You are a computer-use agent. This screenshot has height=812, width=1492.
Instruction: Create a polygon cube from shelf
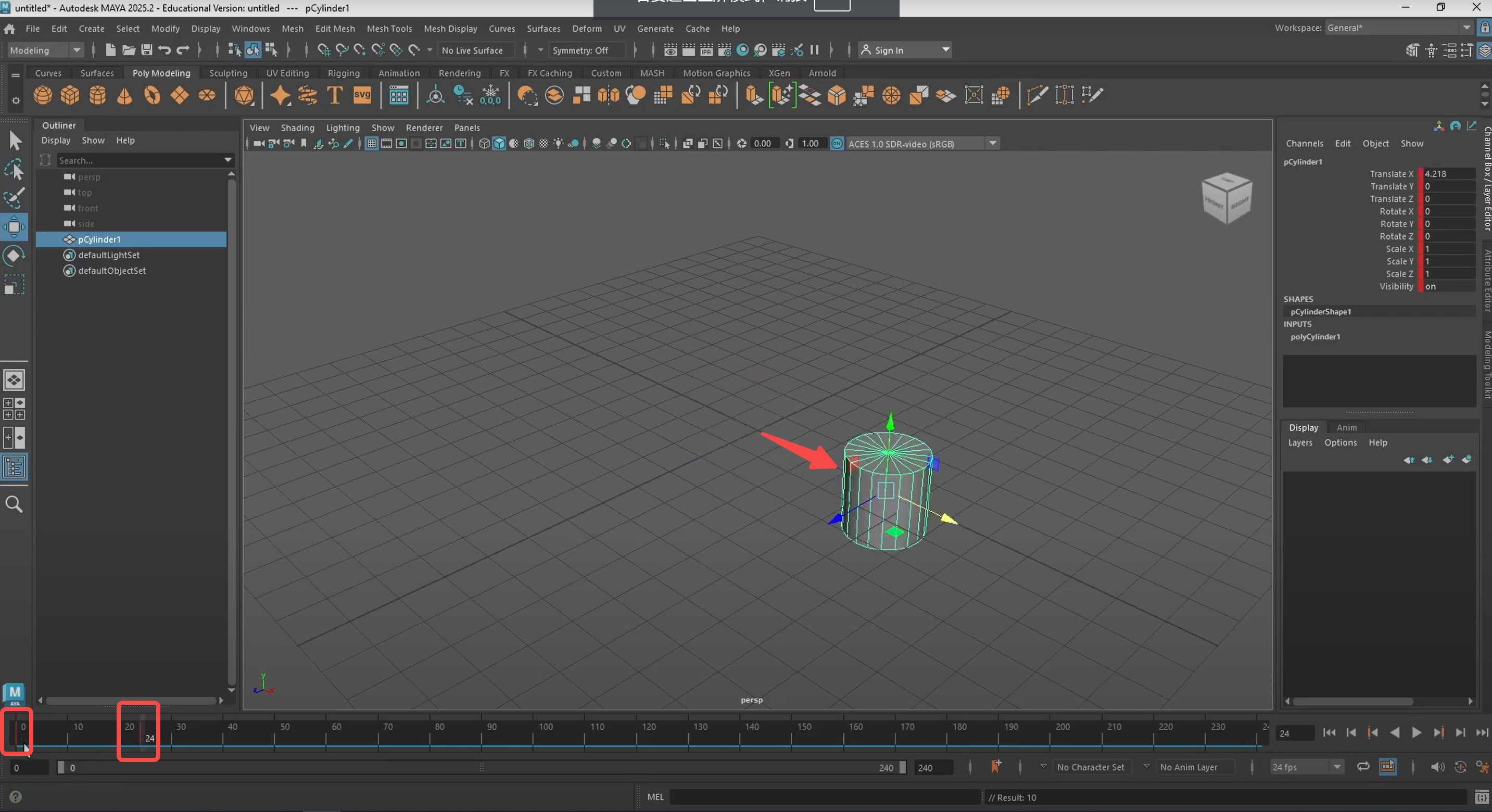tap(70, 95)
